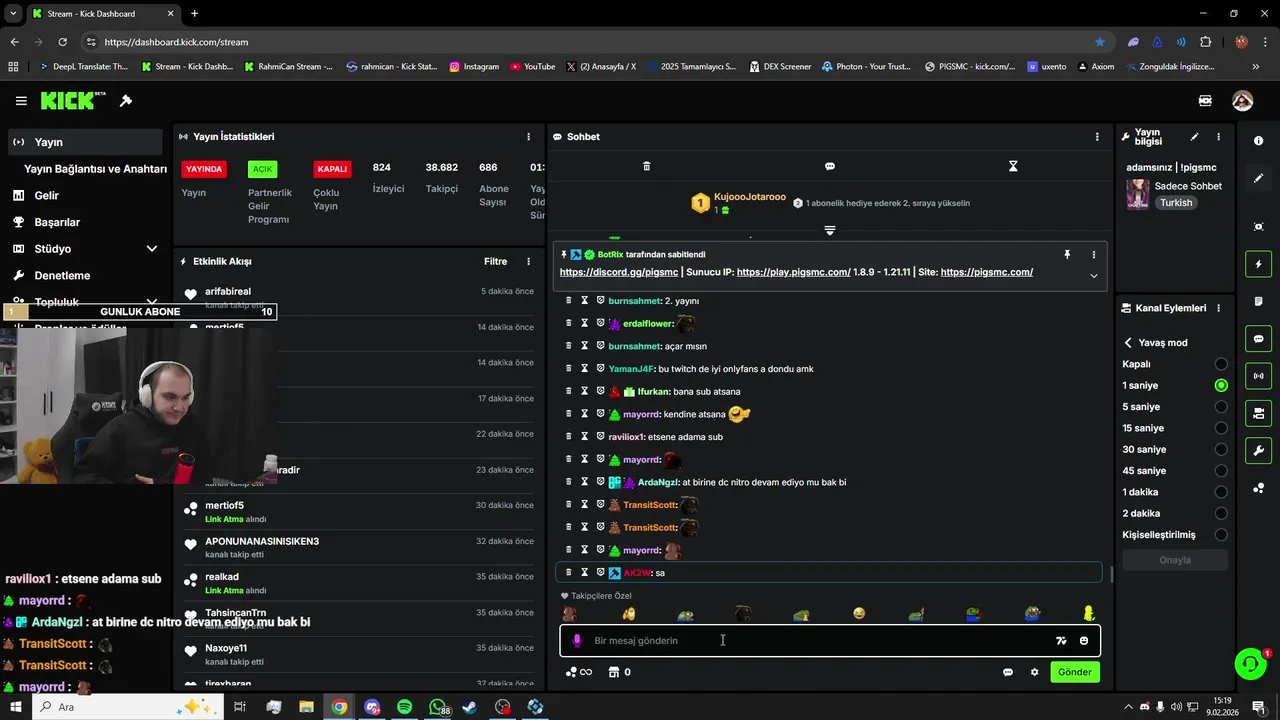Click the hammer moderation icon next to Kick logo
This screenshot has width=1280, height=720.
[126, 101]
